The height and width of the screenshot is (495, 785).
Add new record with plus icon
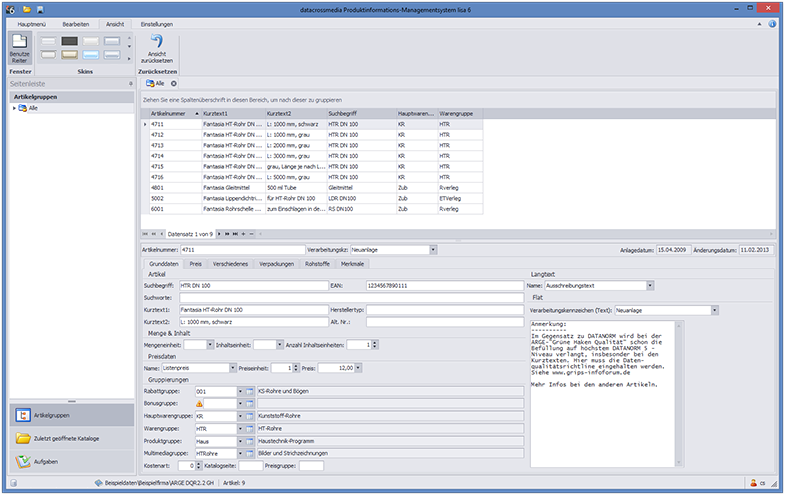(x=243, y=234)
